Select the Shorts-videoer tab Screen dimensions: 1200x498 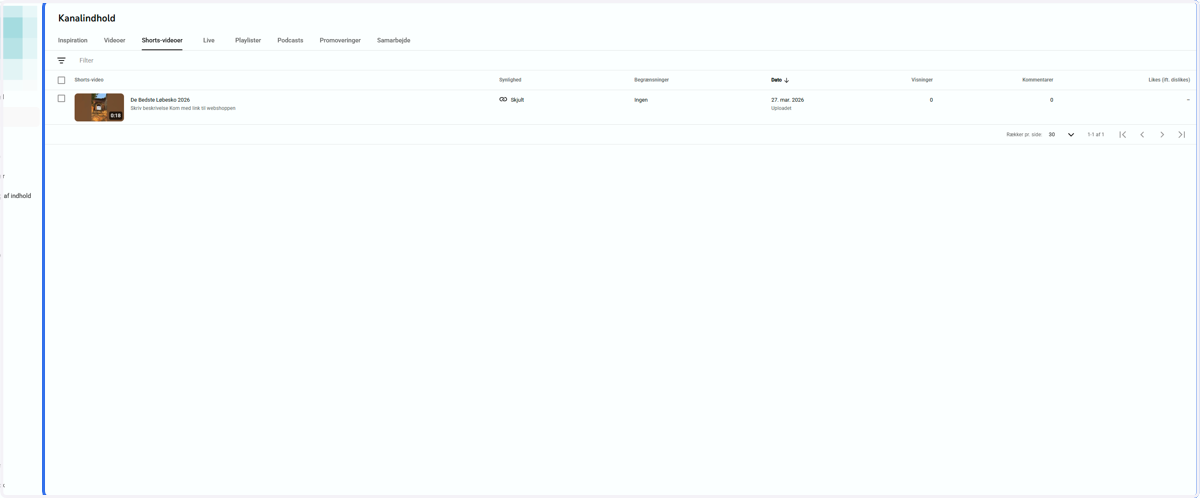tap(162, 40)
